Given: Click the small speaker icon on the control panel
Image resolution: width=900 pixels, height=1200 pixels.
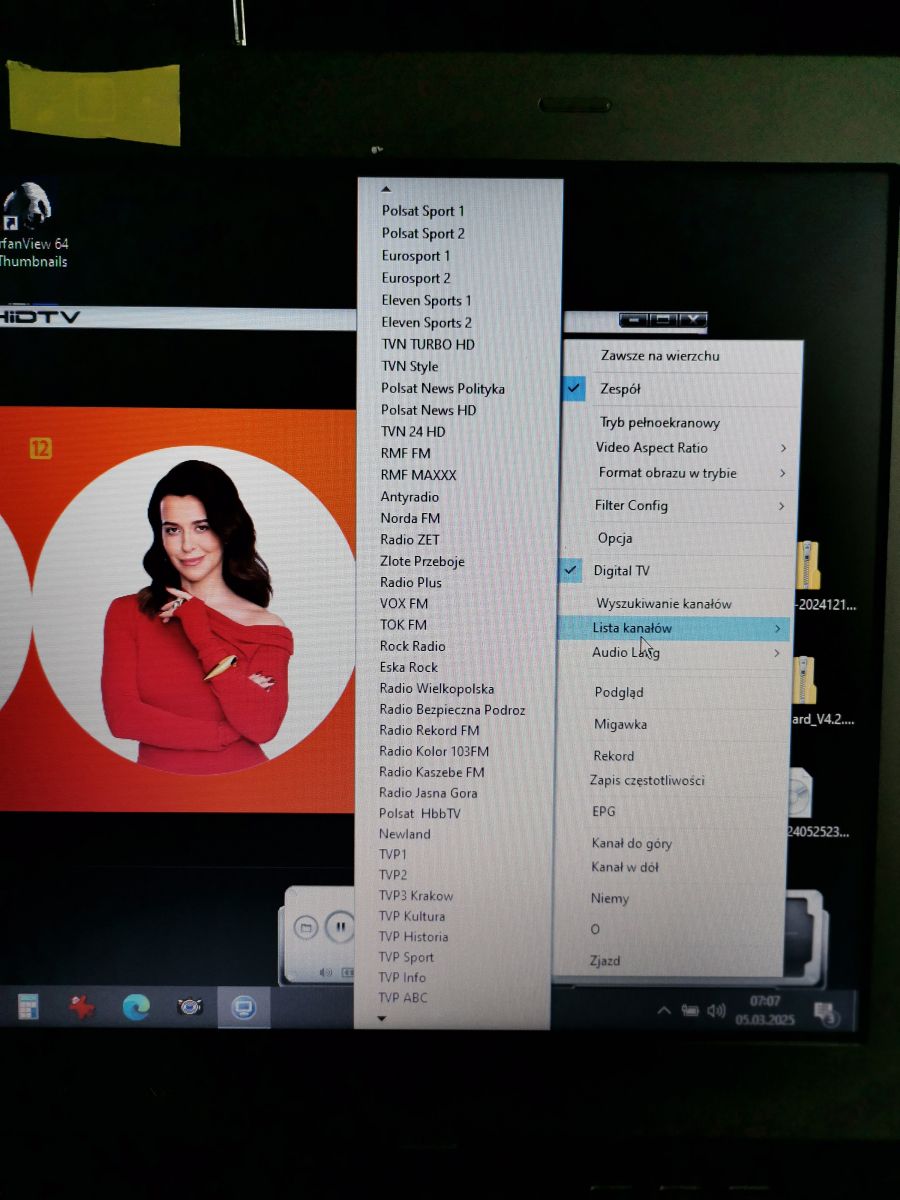Looking at the screenshot, I should coord(326,972).
